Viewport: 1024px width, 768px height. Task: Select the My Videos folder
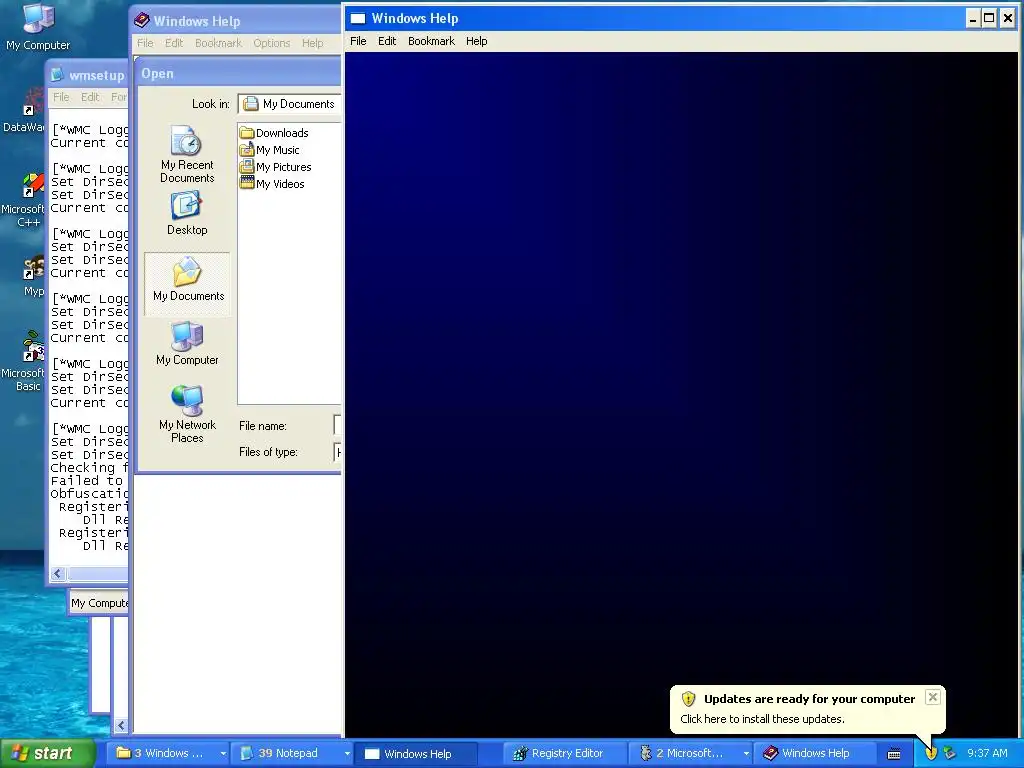tap(272, 184)
